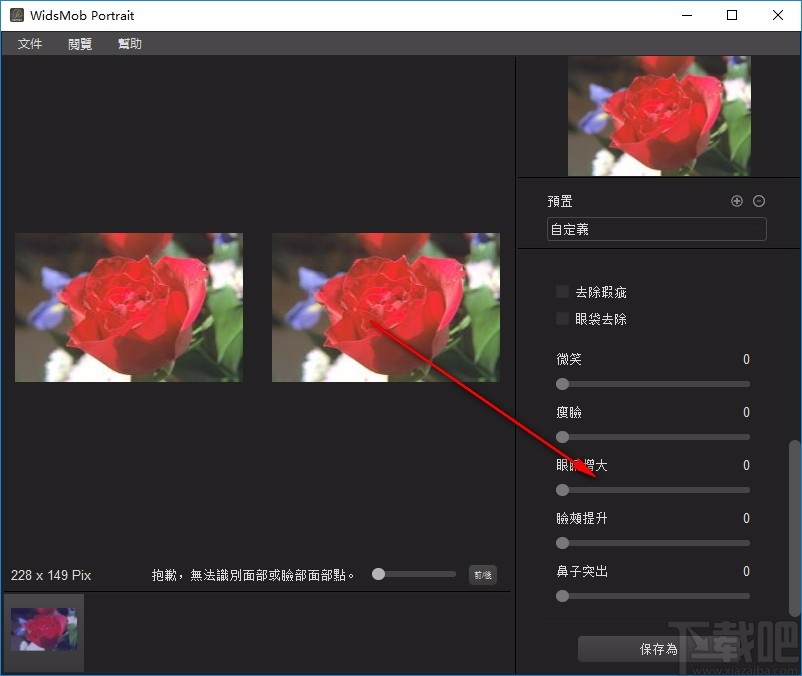The height and width of the screenshot is (676, 802).
Task: Remove preset with the minus icon
Action: pos(759,201)
